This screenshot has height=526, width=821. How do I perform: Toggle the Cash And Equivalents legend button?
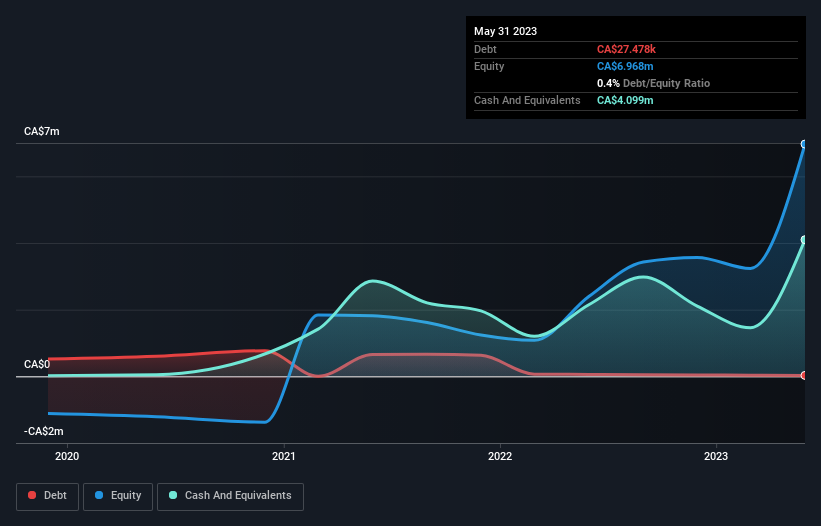(x=230, y=496)
